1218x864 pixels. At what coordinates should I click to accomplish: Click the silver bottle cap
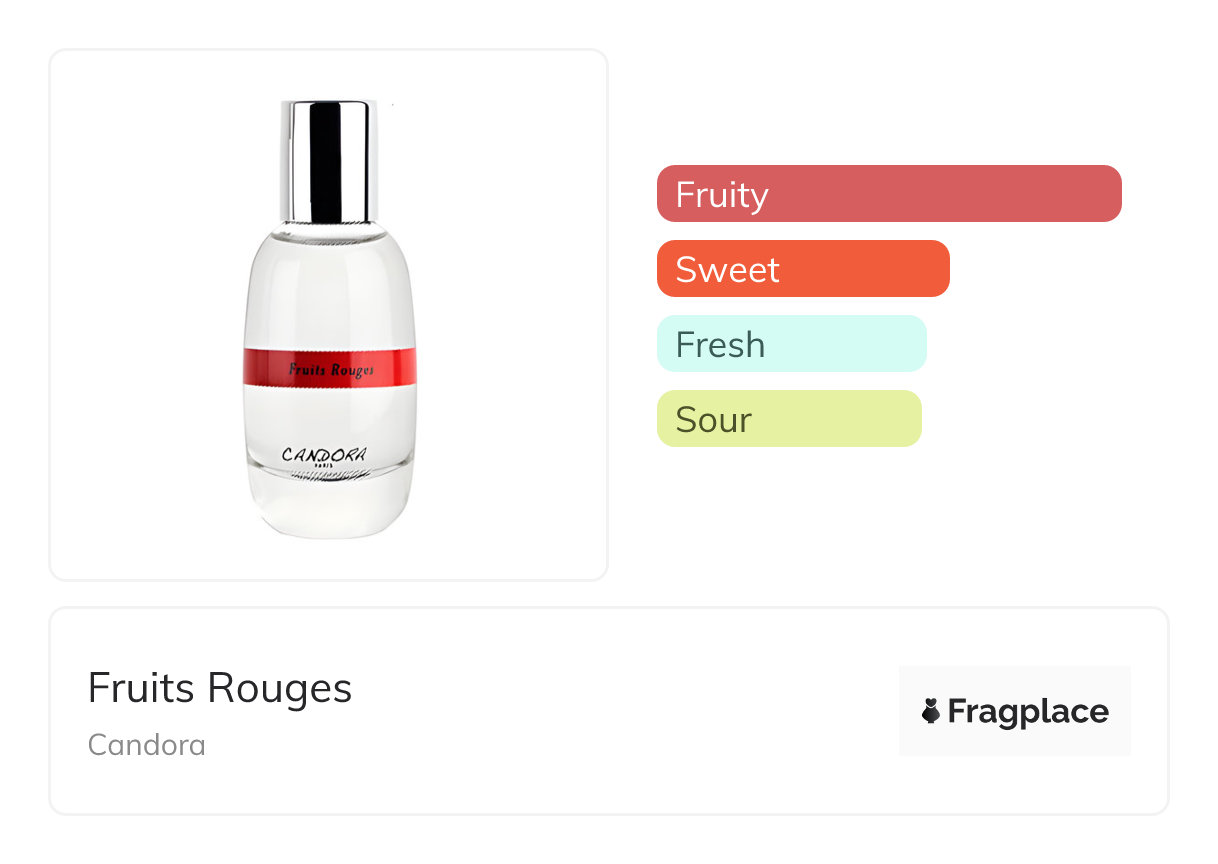[x=329, y=160]
